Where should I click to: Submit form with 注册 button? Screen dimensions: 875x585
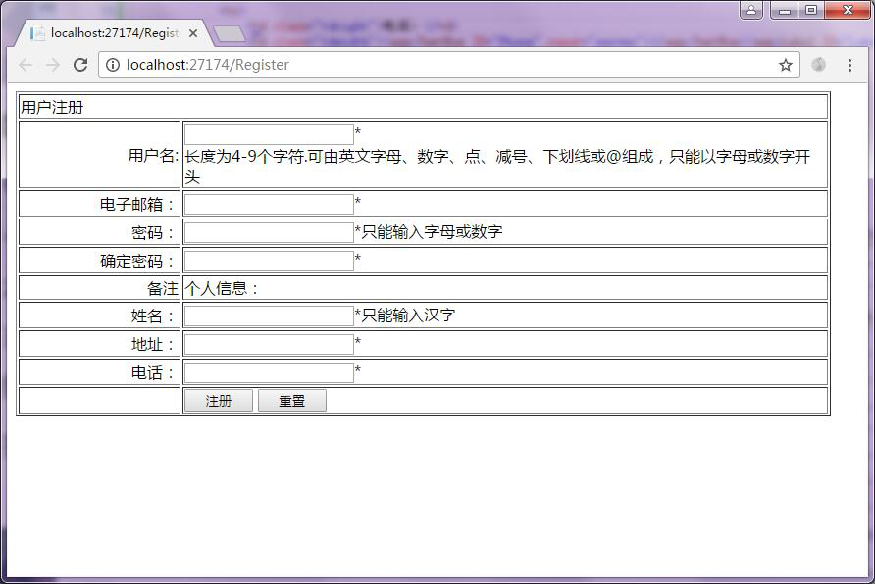pyautogui.click(x=218, y=401)
